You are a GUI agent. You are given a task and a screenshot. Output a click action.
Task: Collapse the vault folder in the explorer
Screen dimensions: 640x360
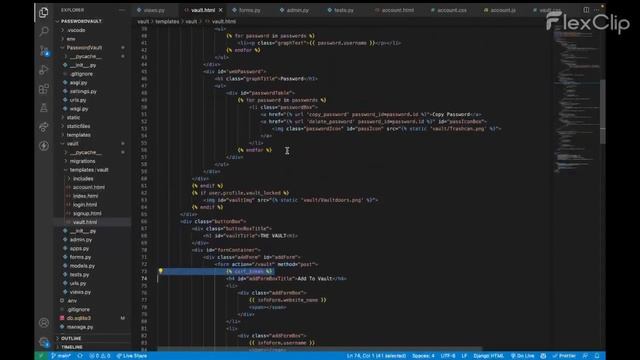click(73, 144)
